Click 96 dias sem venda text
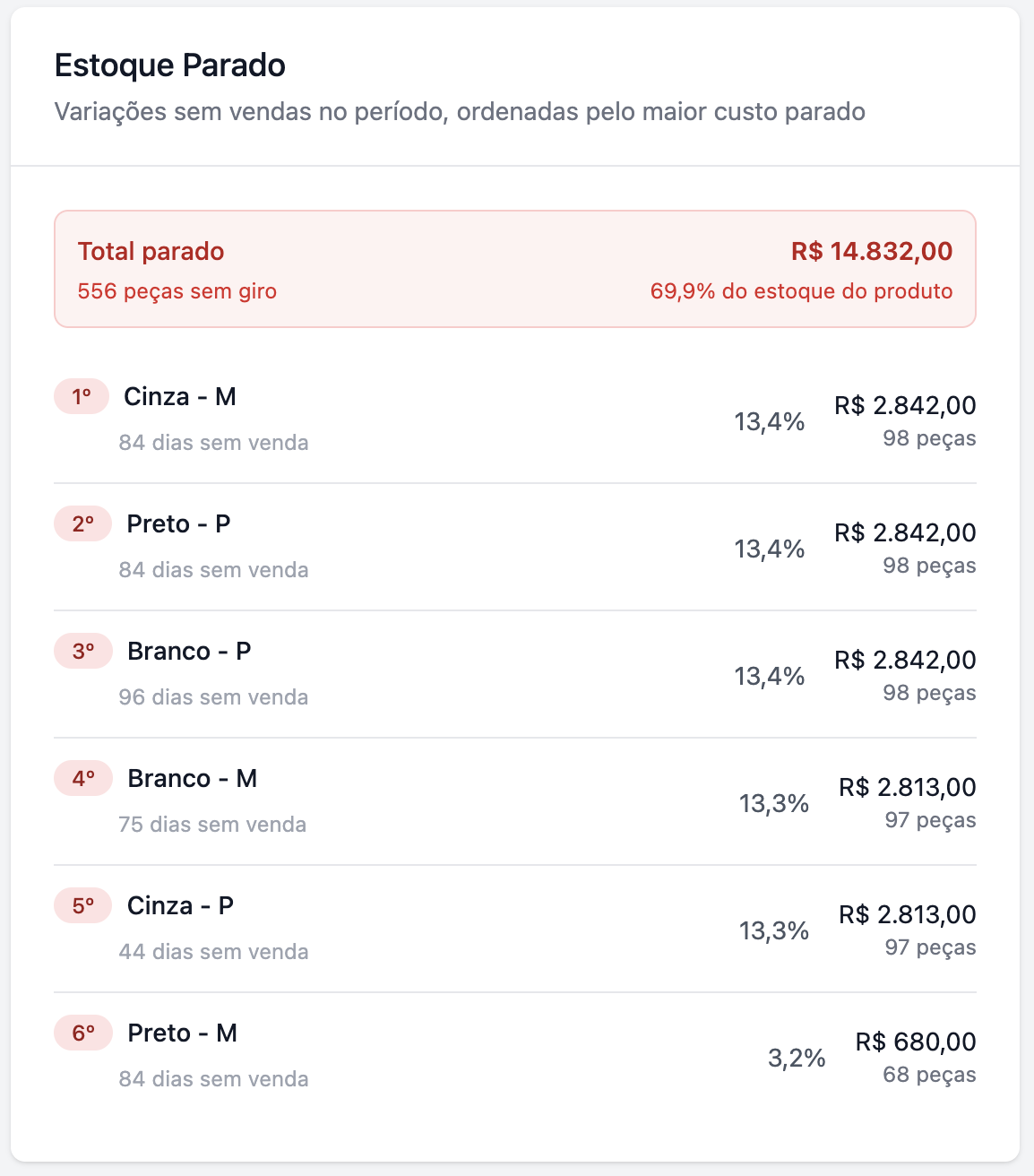Viewport: 1034px width, 1176px height. 213,697
